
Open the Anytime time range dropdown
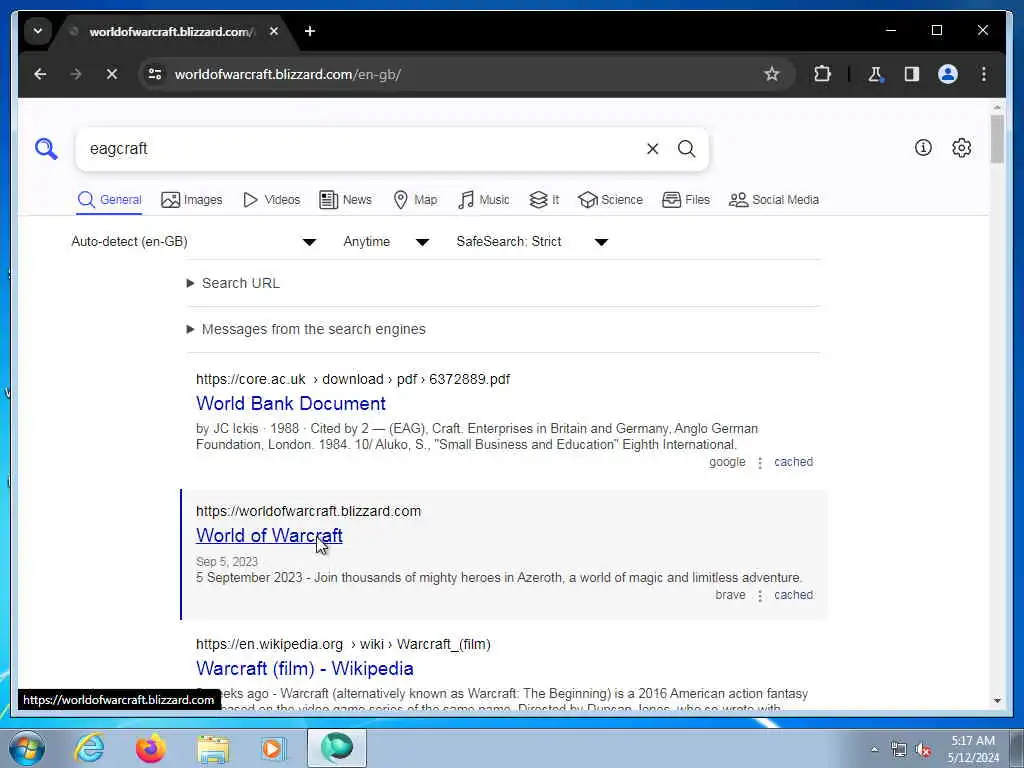click(386, 242)
